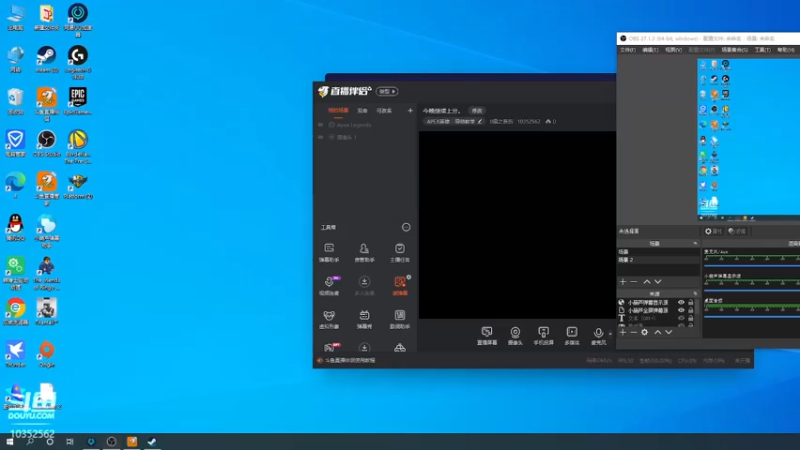Image resolution: width=800 pixels, height=450 pixels.
Task: Adjust the 桌面音频 volume slider in OBS
Action: pyautogui.click(x=752, y=316)
